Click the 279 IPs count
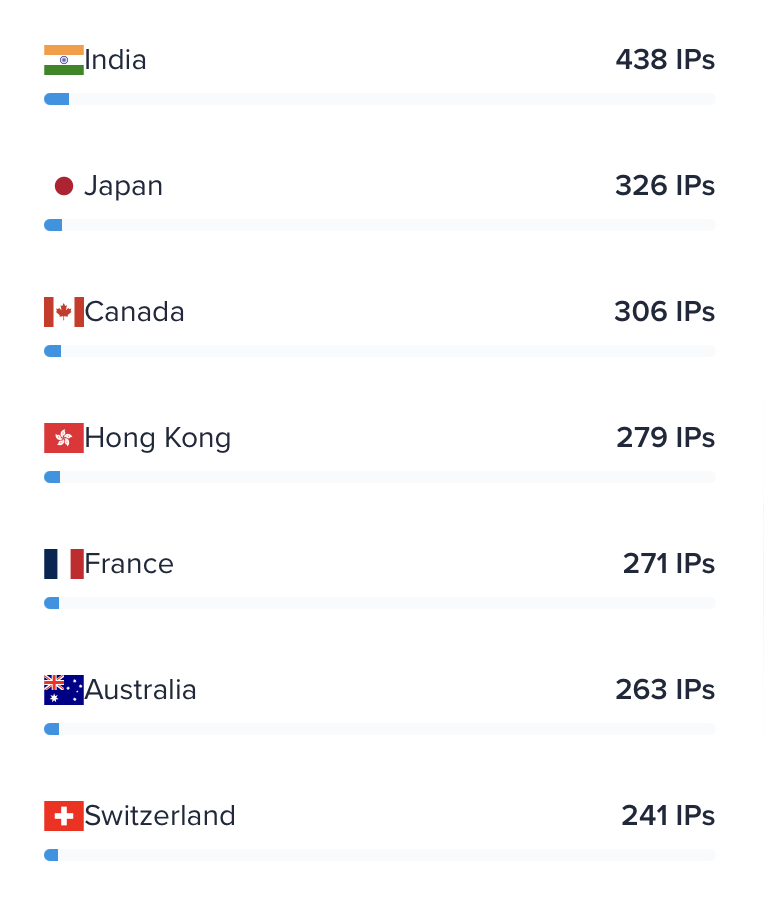This screenshot has width=764, height=902. coord(665,438)
